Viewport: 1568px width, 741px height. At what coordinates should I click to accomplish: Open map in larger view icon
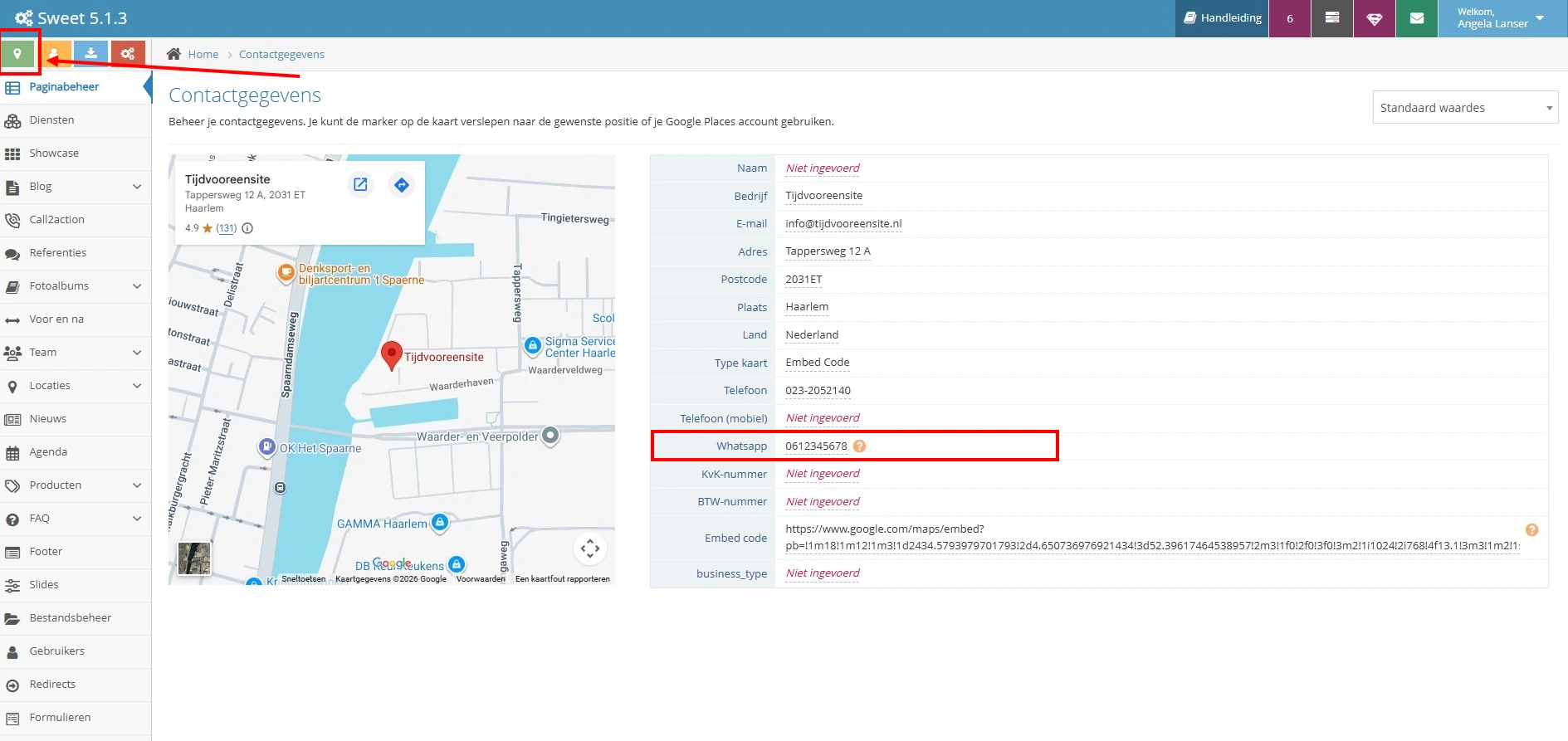pos(360,184)
